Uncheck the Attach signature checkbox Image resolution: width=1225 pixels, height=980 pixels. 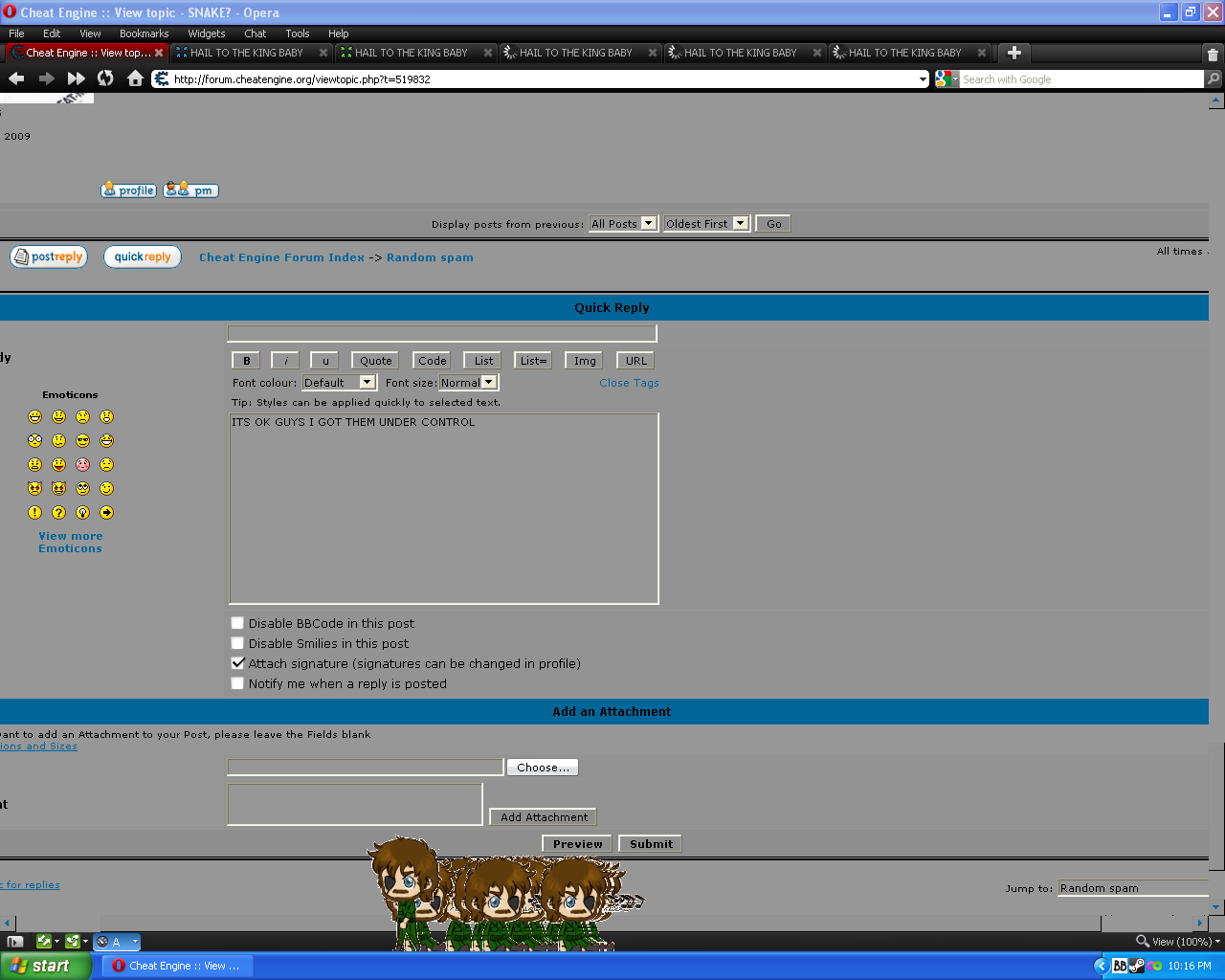tap(237, 663)
